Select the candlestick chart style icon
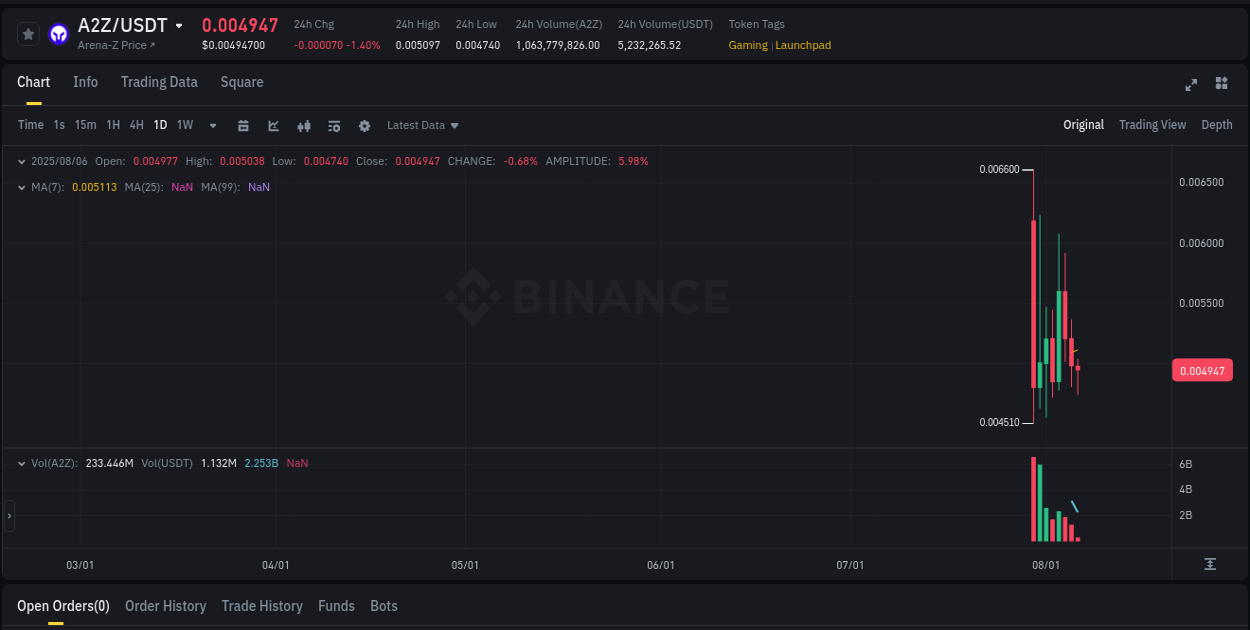The width and height of the screenshot is (1250, 630). pyautogui.click(x=303, y=126)
